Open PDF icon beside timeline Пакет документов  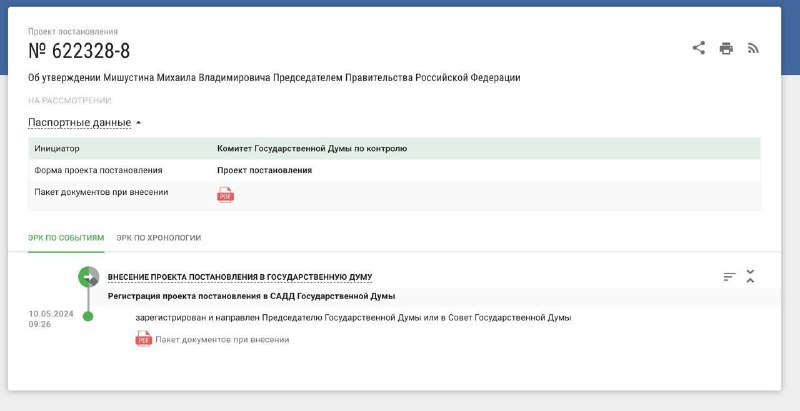pyautogui.click(x=143, y=339)
